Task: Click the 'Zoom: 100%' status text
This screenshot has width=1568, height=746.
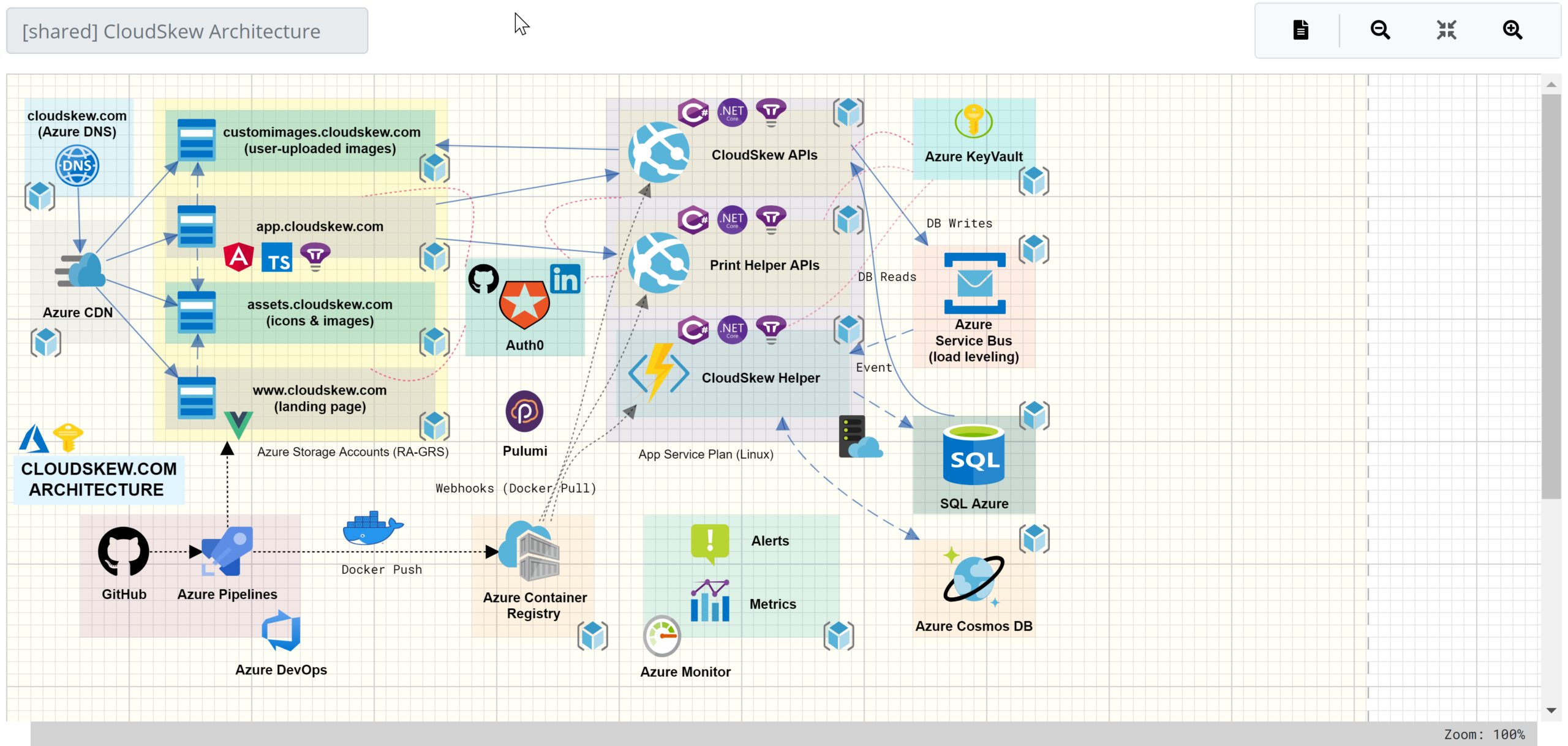Action: point(1484,734)
